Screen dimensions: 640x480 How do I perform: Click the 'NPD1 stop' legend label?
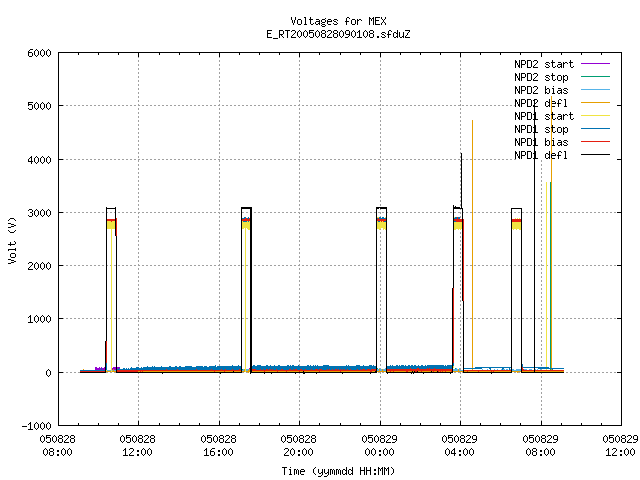[x=541, y=129]
